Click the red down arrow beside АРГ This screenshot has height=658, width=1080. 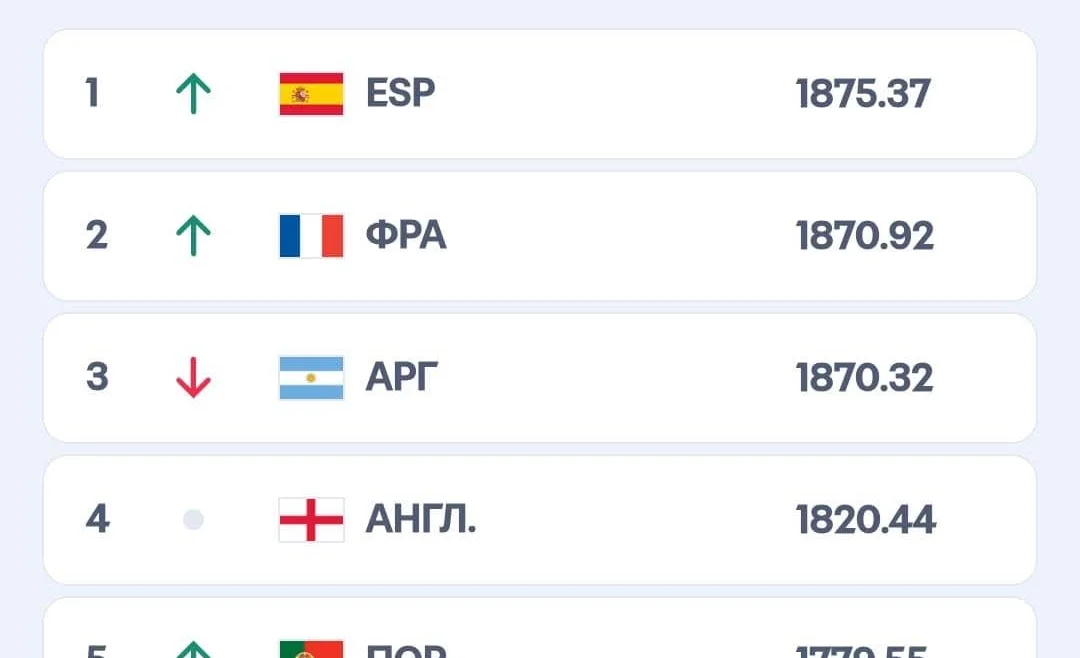193,378
